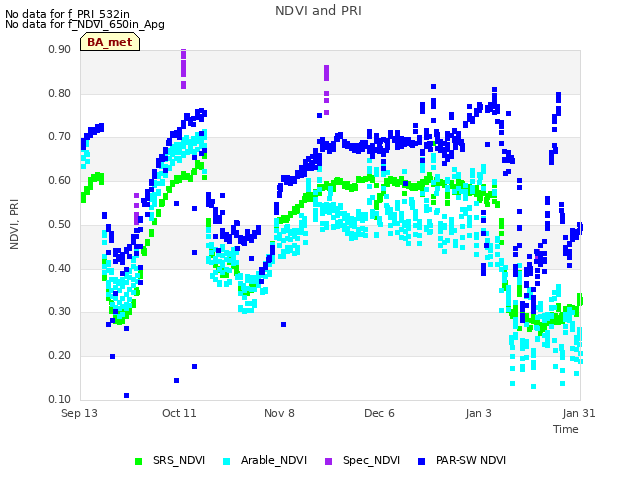The width and height of the screenshot is (640, 480).
Task: Click the blue PAR-SW NDVI legend swatch
Action: [x=422, y=461]
